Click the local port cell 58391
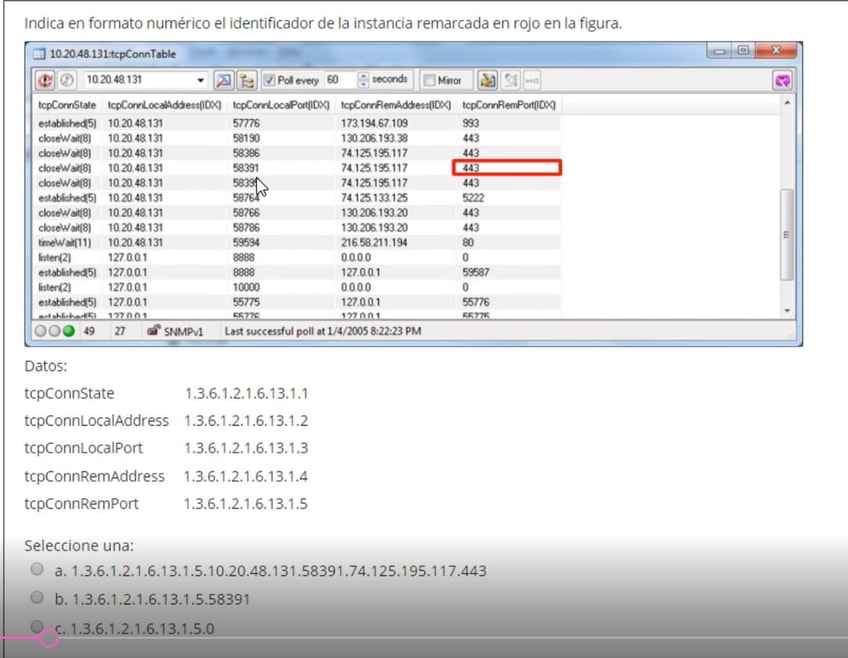The width and height of the screenshot is (848, 658). (246, 168)
